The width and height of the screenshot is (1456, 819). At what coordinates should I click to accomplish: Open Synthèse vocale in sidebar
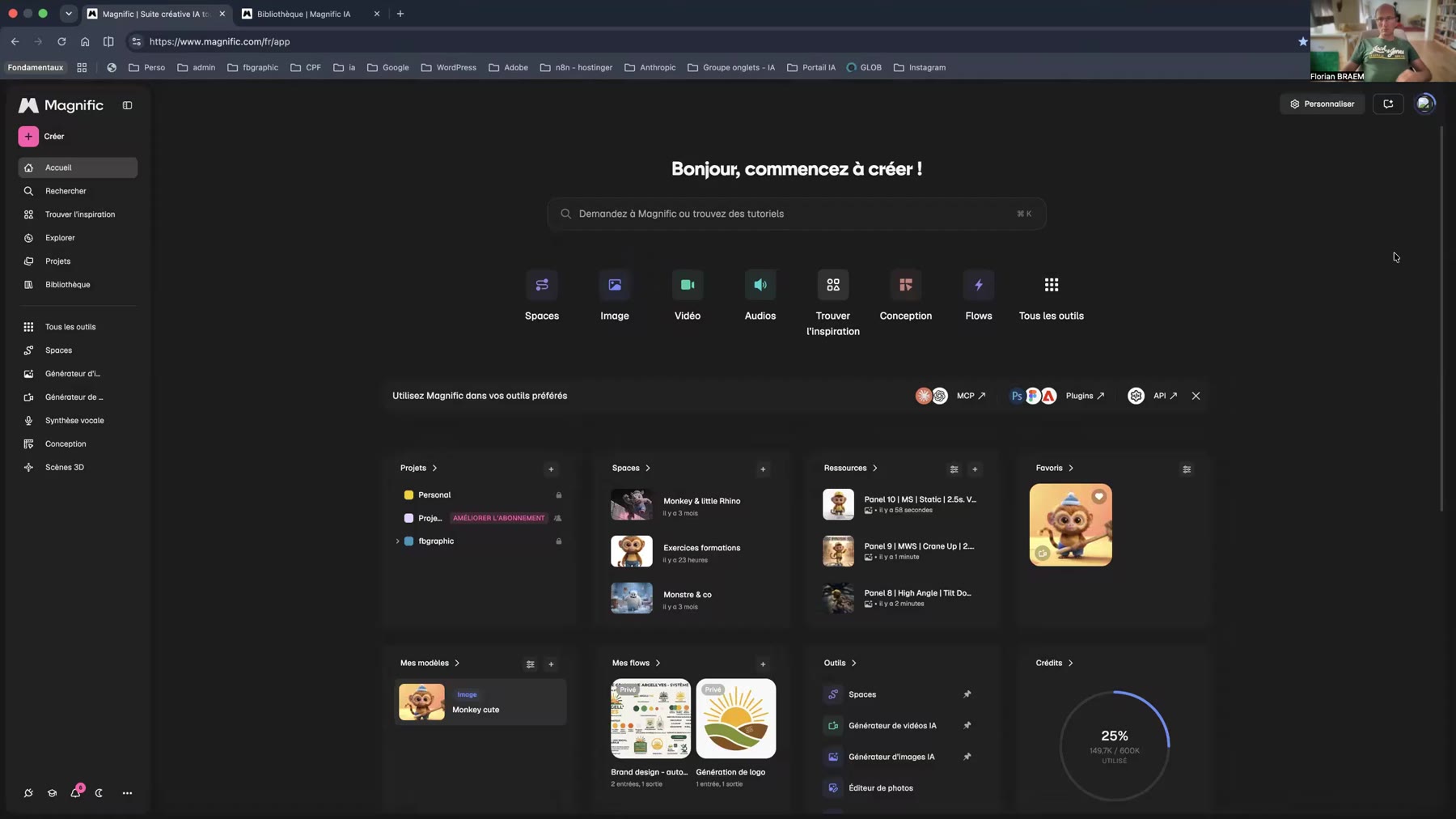click(78, 421)
